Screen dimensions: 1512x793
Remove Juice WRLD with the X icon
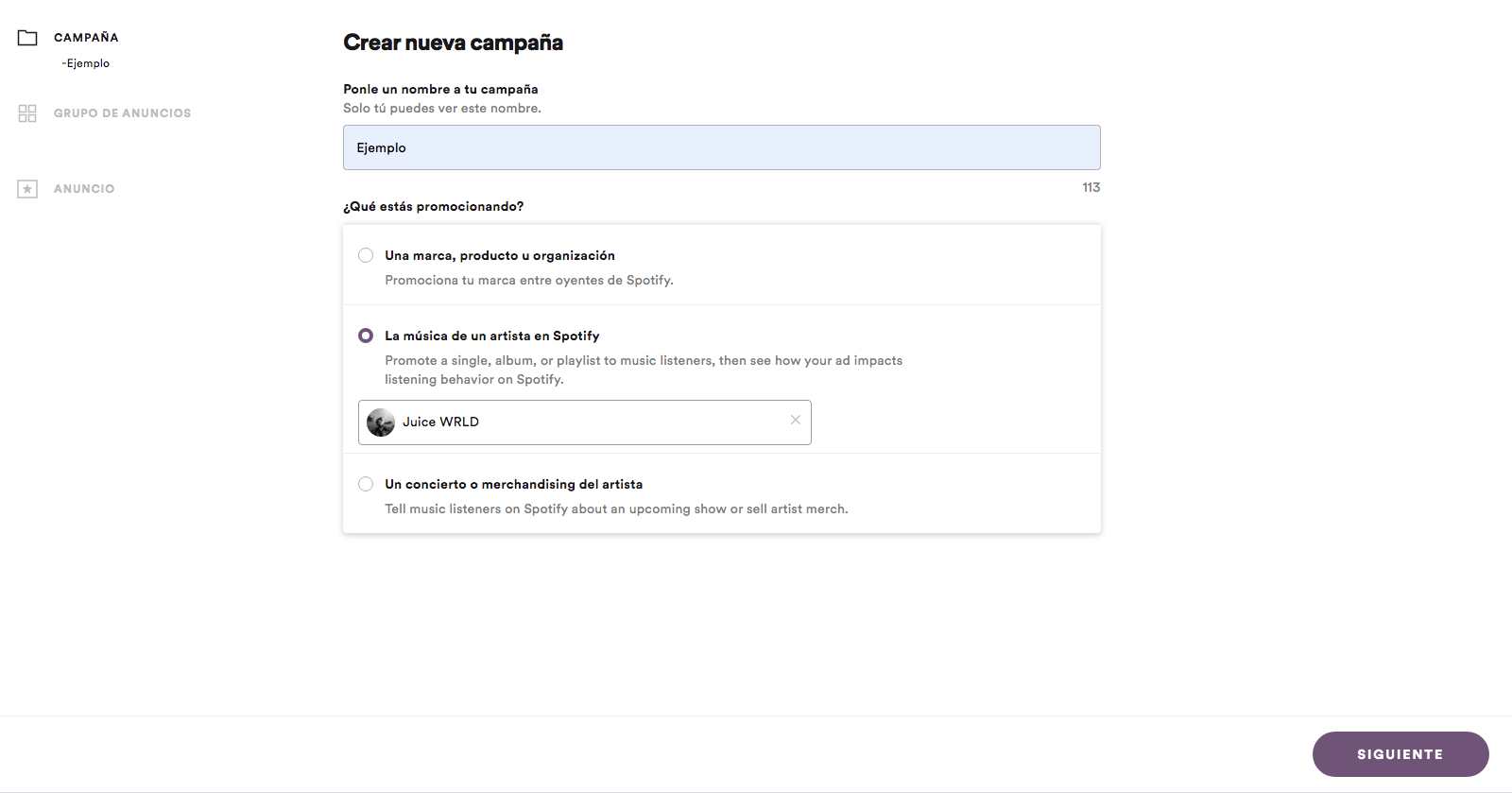796,421
